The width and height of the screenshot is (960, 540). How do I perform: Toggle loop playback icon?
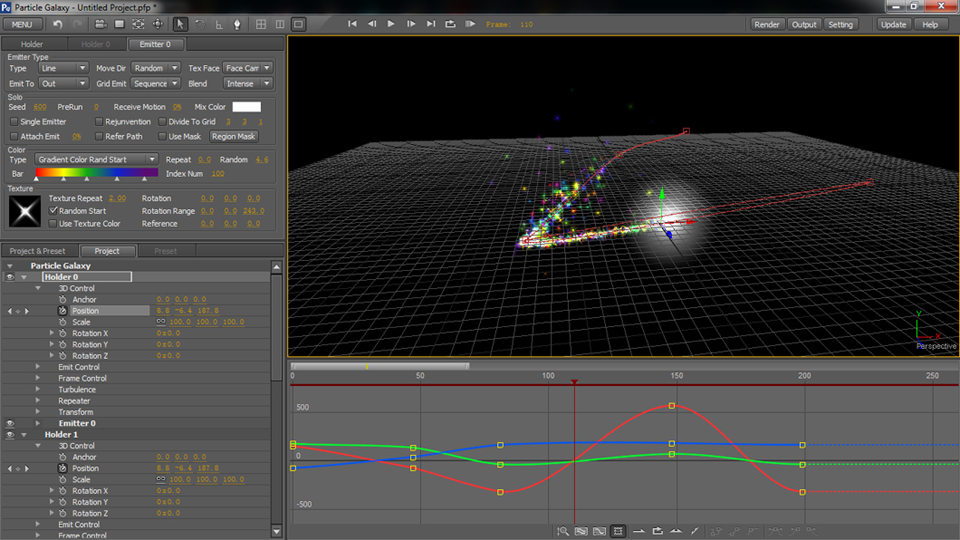pyautogui.click(x=450, y=24)
